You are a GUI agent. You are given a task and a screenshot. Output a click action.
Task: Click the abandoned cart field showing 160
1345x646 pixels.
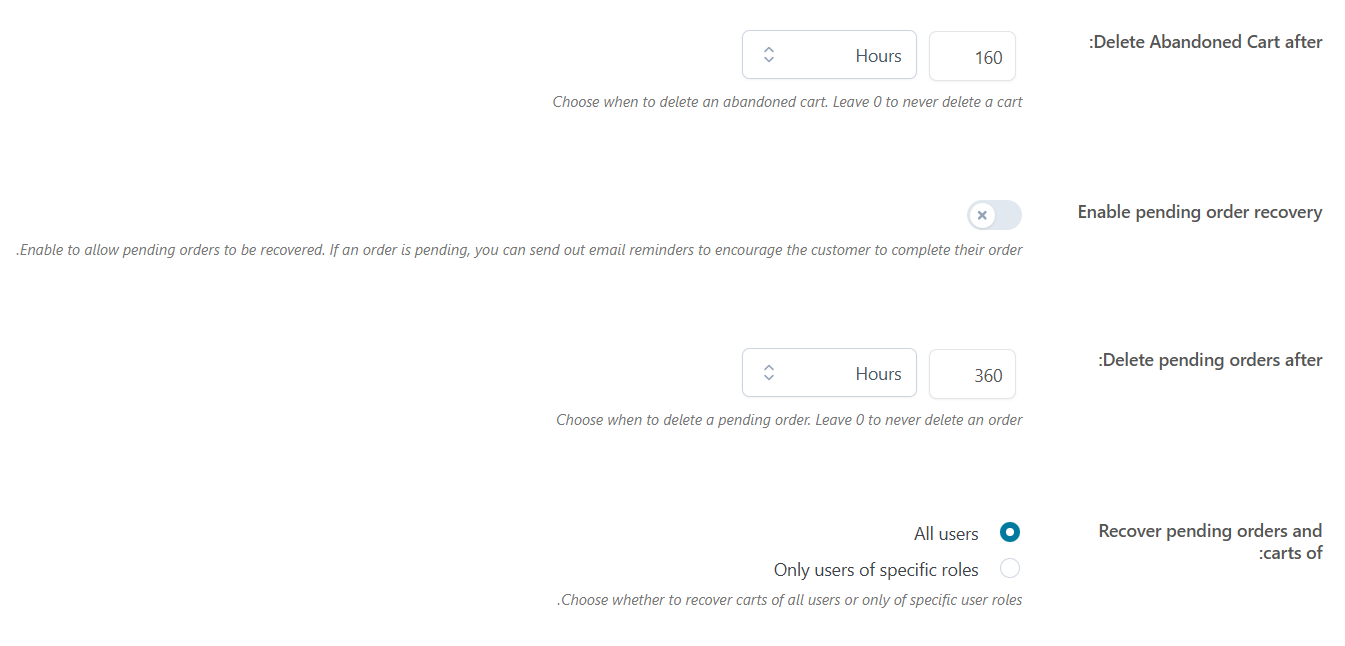click(x=972, y=56)
